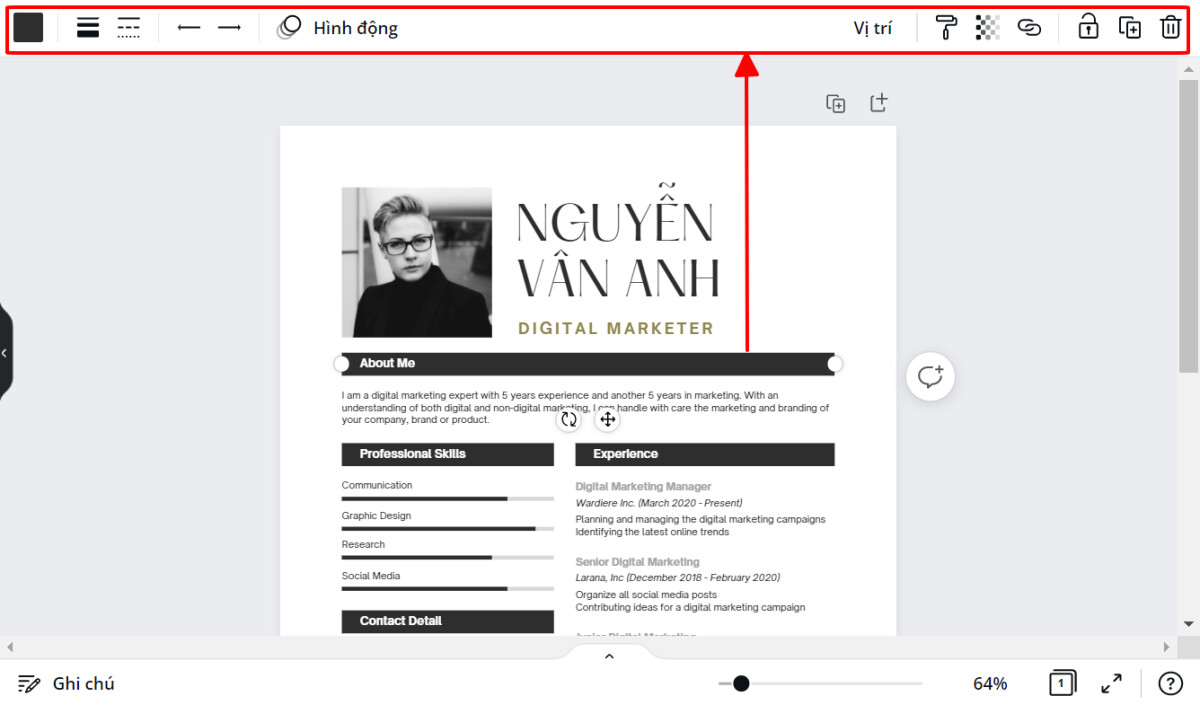Open the 64% zoom level menu
The width and height of the screenshot is (1200, 705).
[x=990, y=684]
